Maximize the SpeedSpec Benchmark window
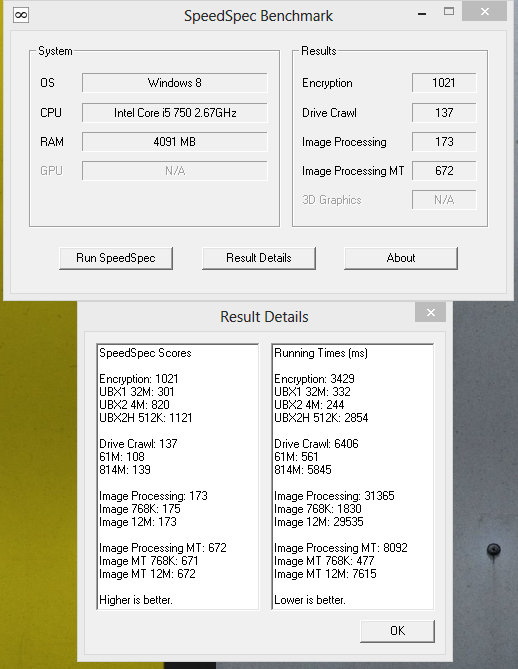Viewport: 518px width, 669px height. 449,12
